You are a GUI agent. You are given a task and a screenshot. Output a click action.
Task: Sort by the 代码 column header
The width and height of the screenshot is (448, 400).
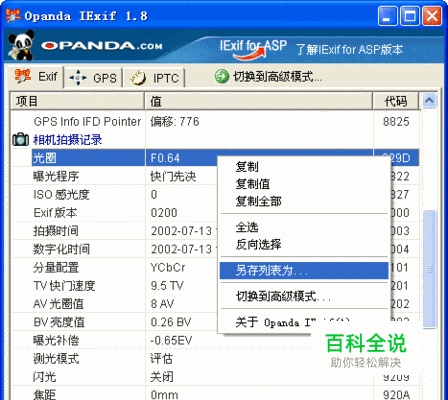point(396,101)
